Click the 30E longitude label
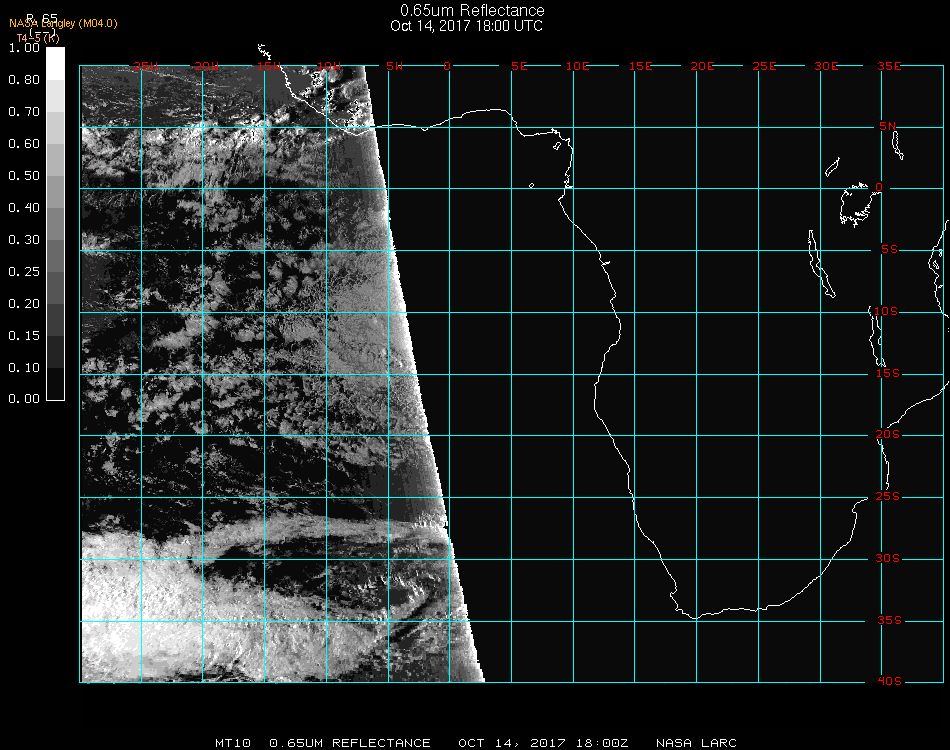This screenshot has height=750, width=950. [826, 66]
